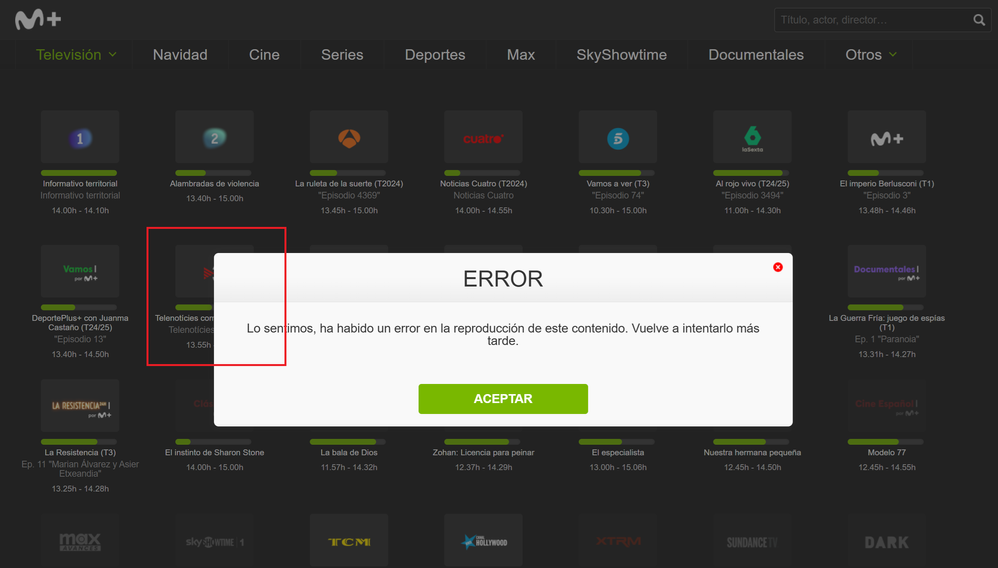998x568 pixels.
Task: Open the SkyShowtime section
Action: pos(621,55)
